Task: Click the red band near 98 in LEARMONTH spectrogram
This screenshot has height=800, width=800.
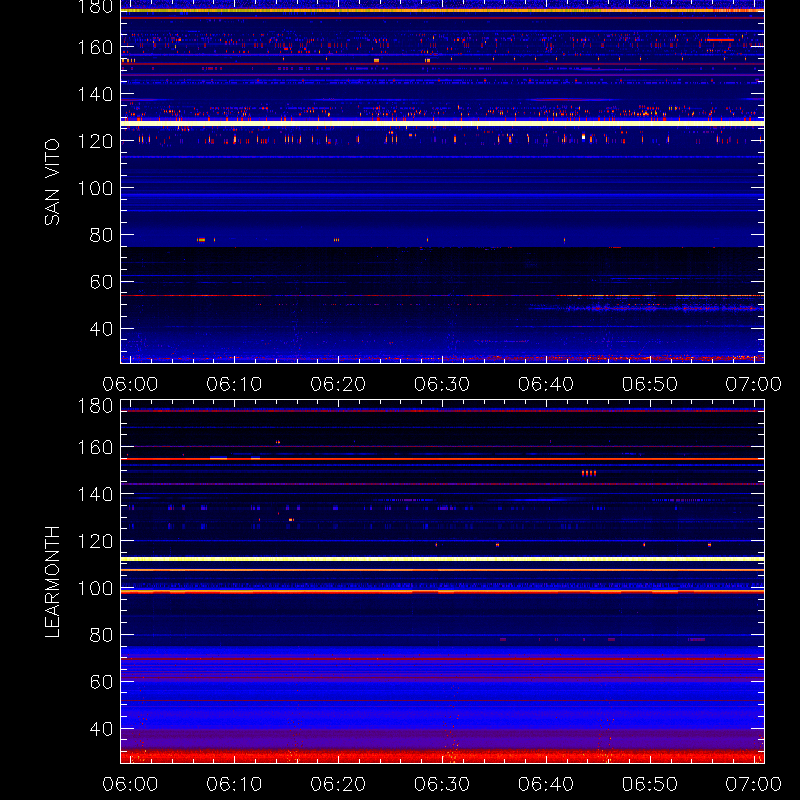Action: (x=442, y=592)
